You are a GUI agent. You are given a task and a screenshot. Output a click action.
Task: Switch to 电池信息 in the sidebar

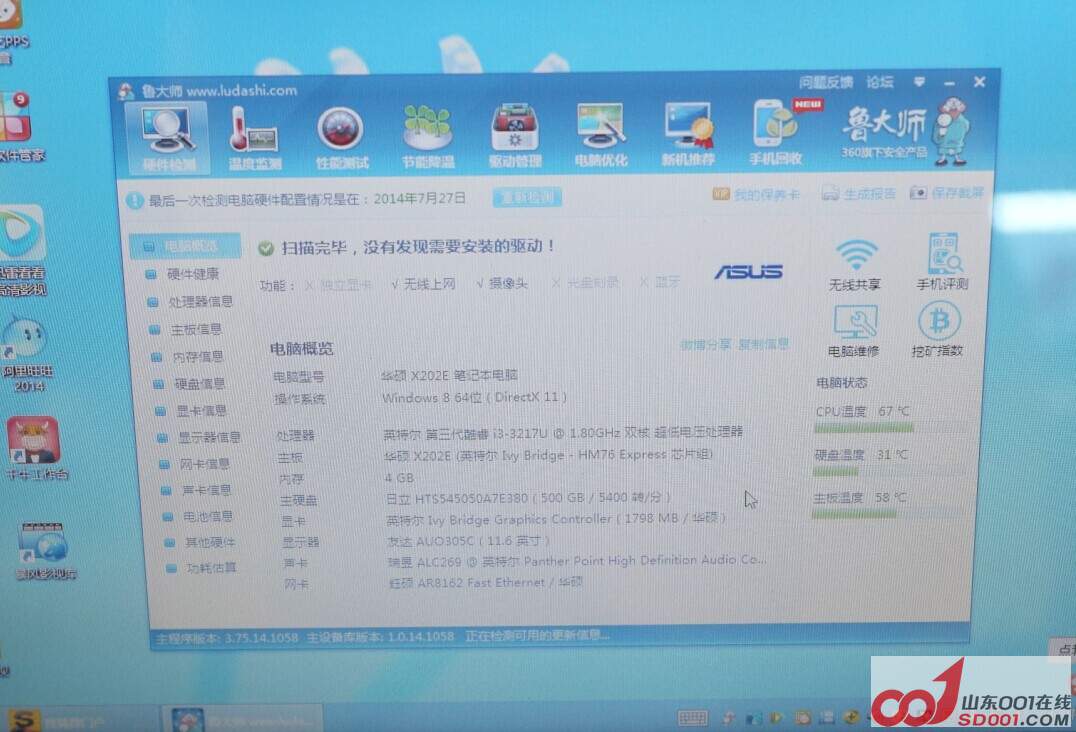tap(207, 517)
